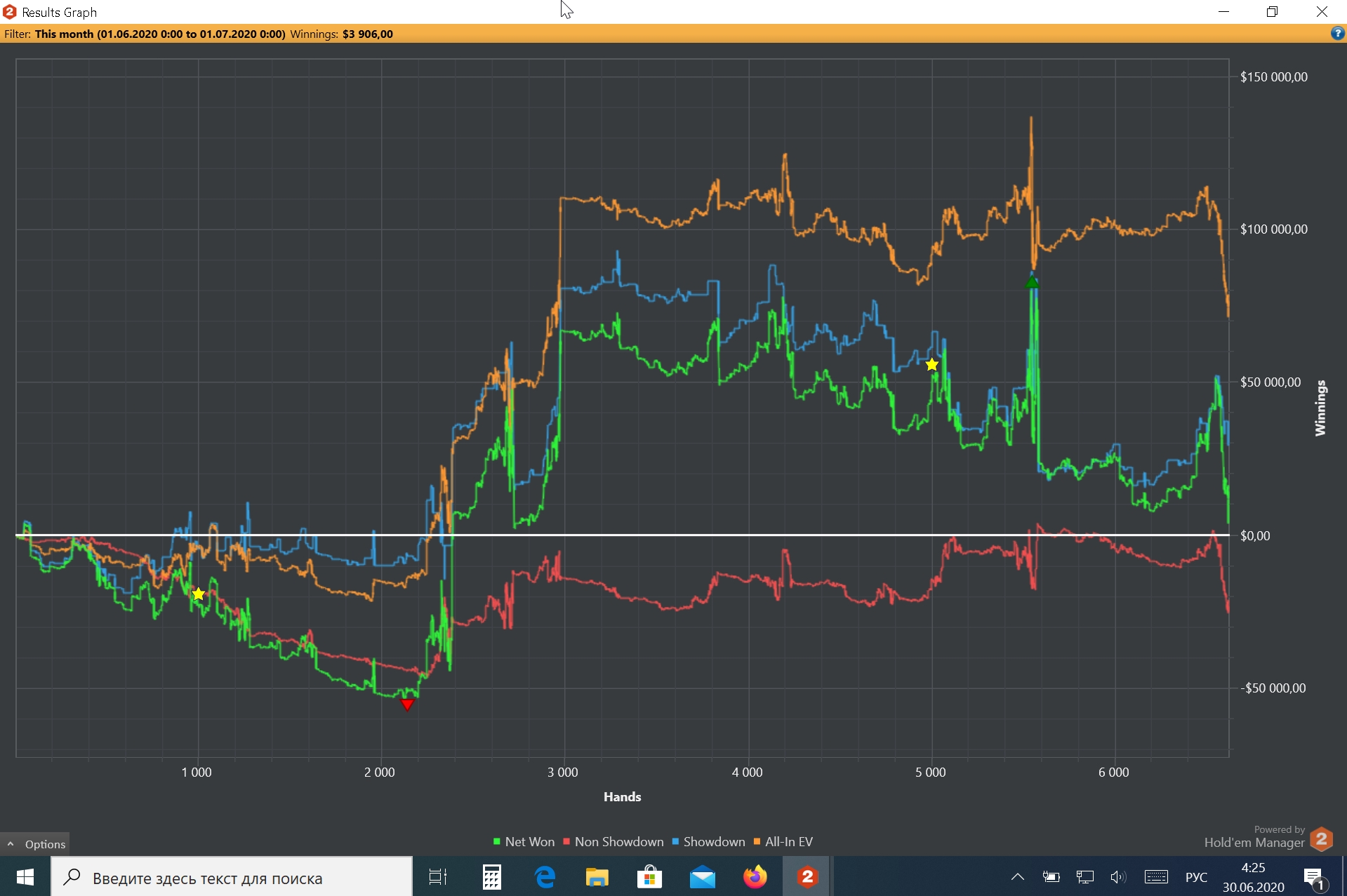The height and width of the screenshot is (896, 1347).
Task: Click the taskbar search input field
Action: pos(232,877)
